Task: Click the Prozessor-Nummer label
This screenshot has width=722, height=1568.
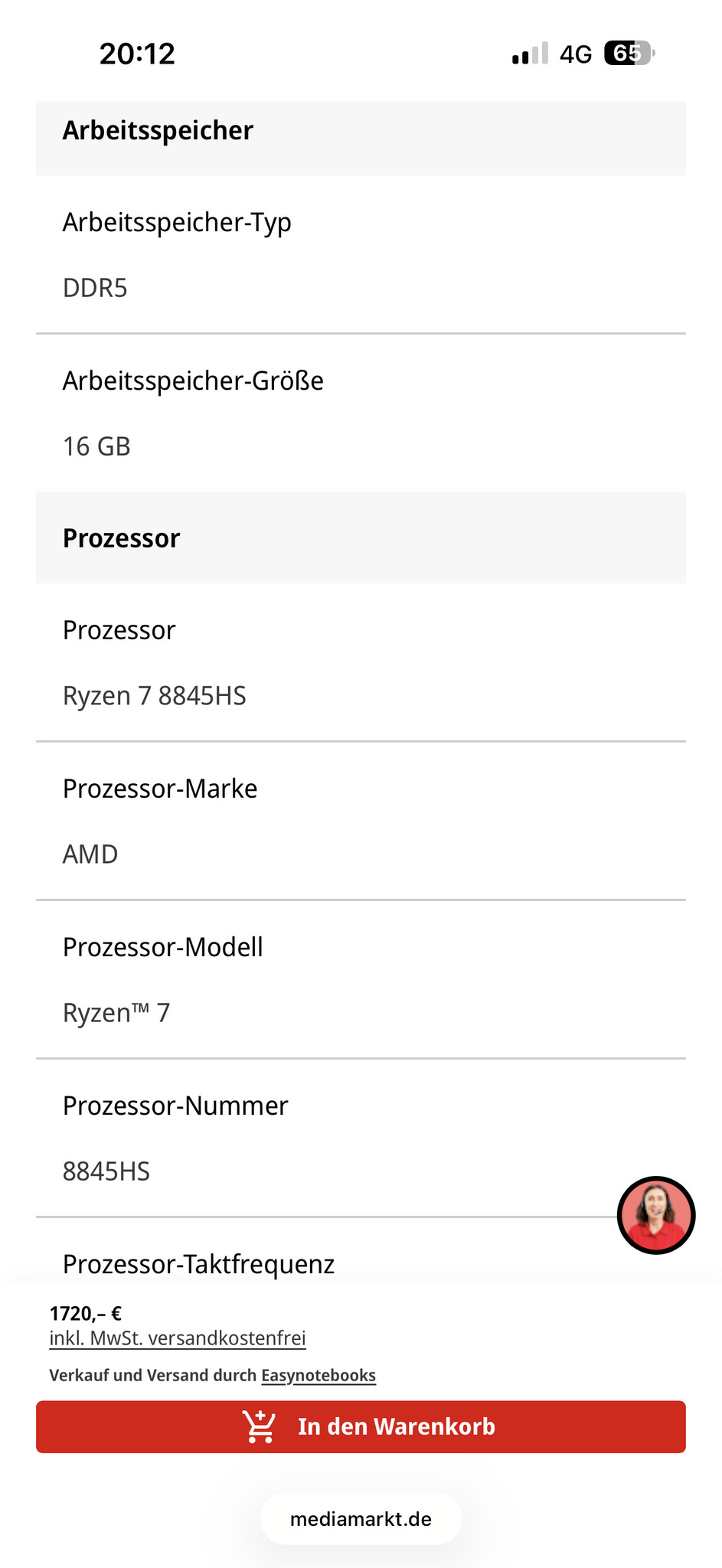Action: click(x=175, y=1106)
